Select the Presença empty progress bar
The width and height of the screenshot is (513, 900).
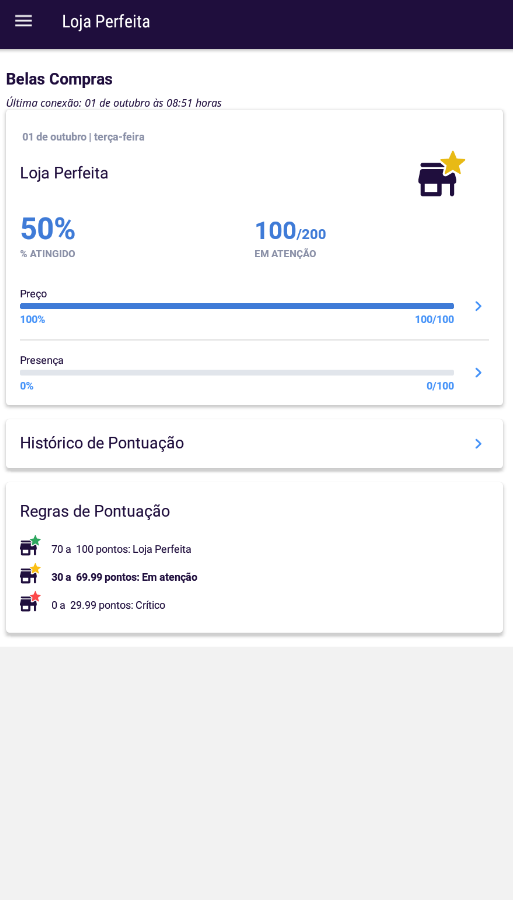237,373
